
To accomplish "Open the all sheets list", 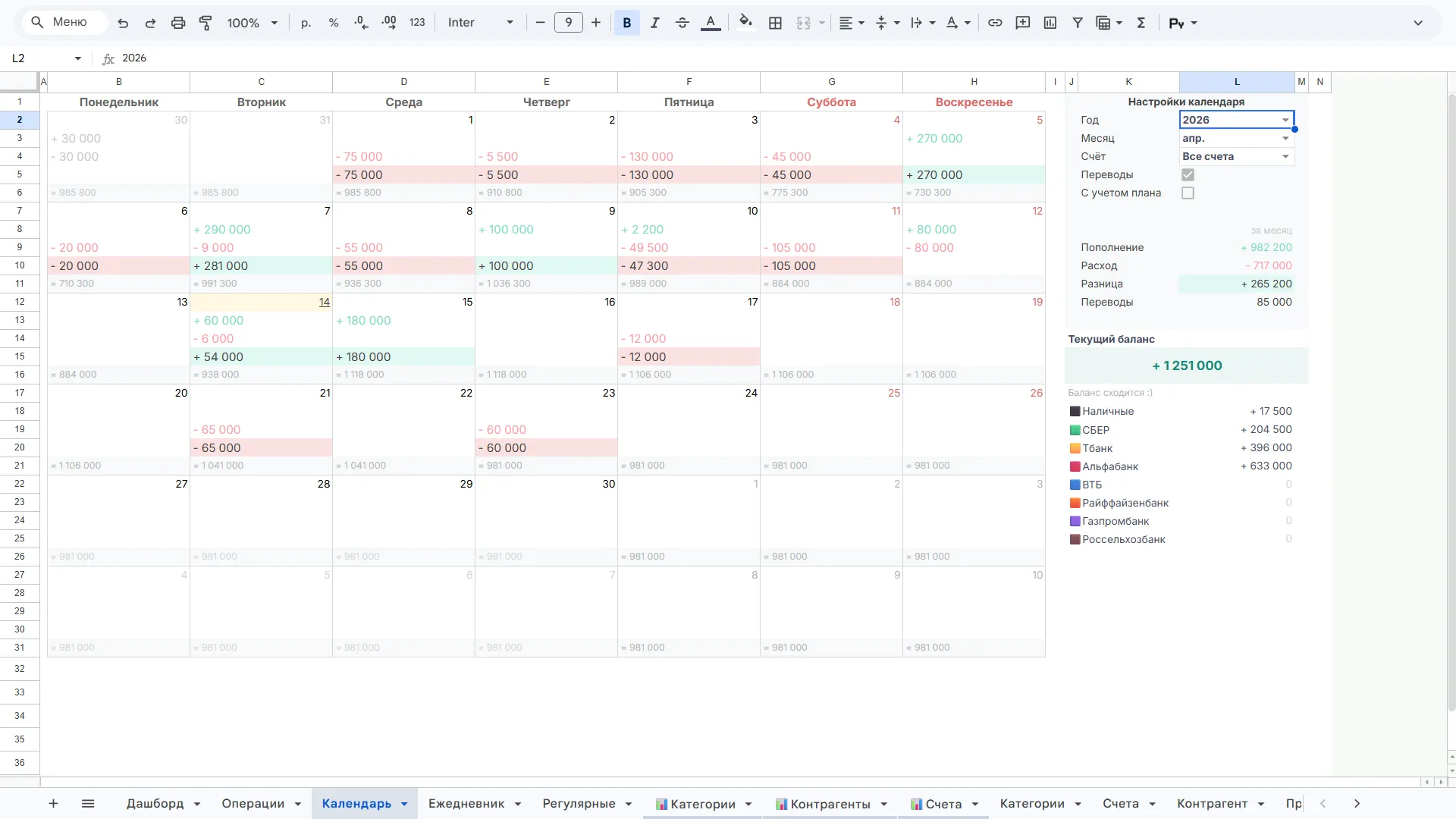I will [88, 803].
